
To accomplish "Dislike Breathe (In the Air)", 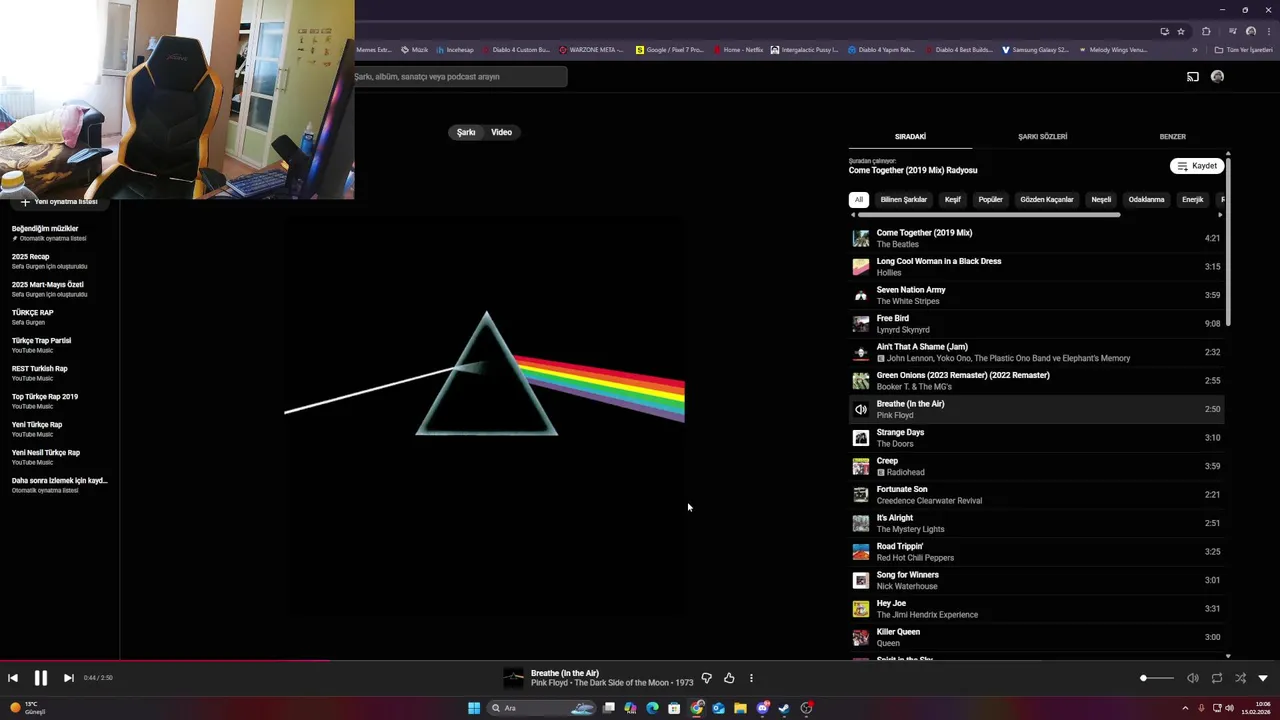I will pos(706,678).
